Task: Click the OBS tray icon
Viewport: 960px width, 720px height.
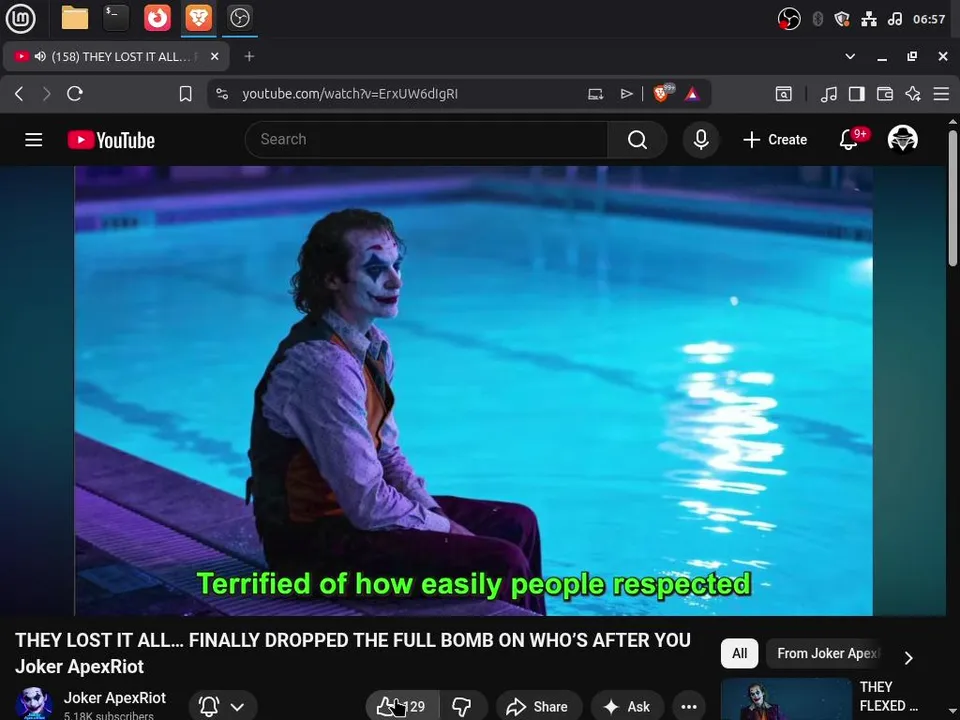Action: (789, 19)
